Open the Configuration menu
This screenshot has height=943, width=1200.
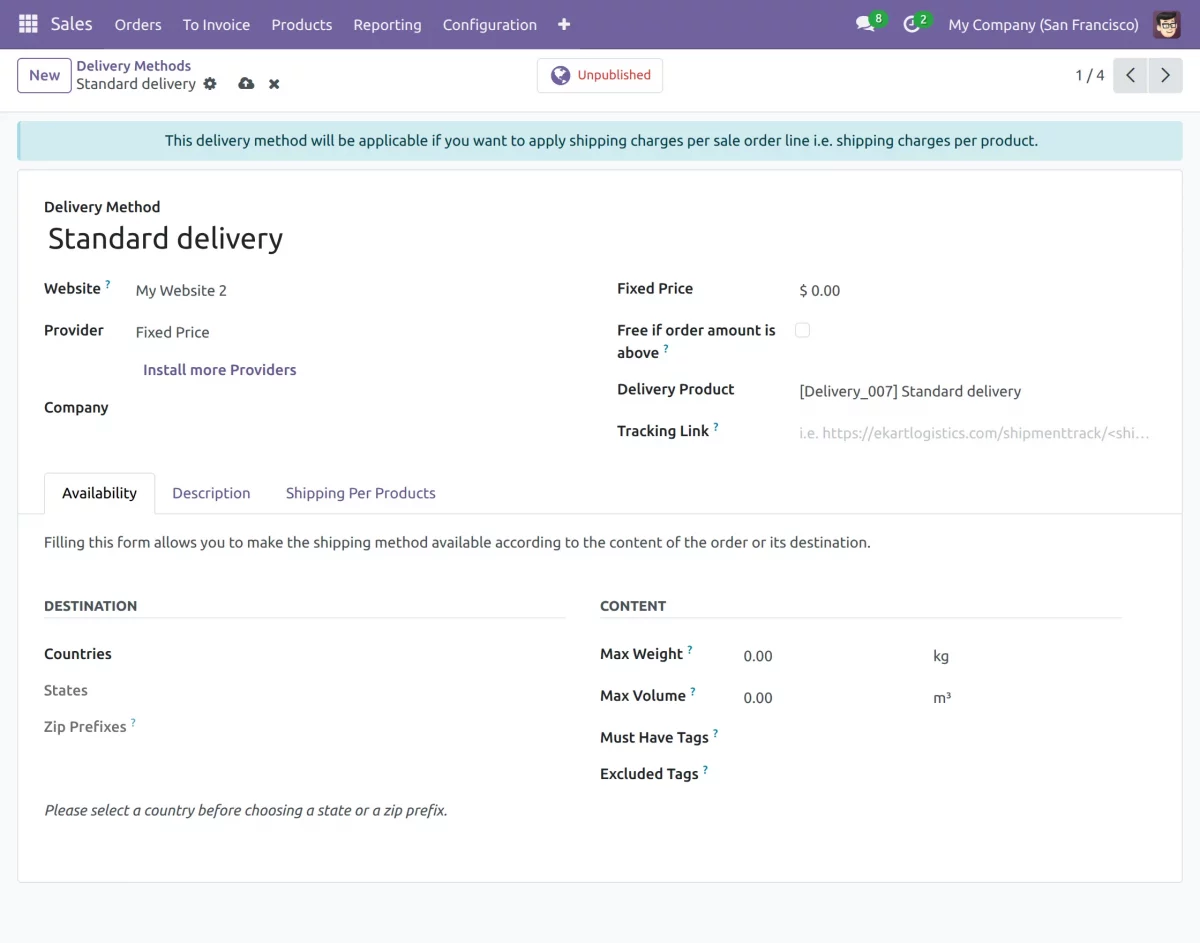tap(489, 24)
